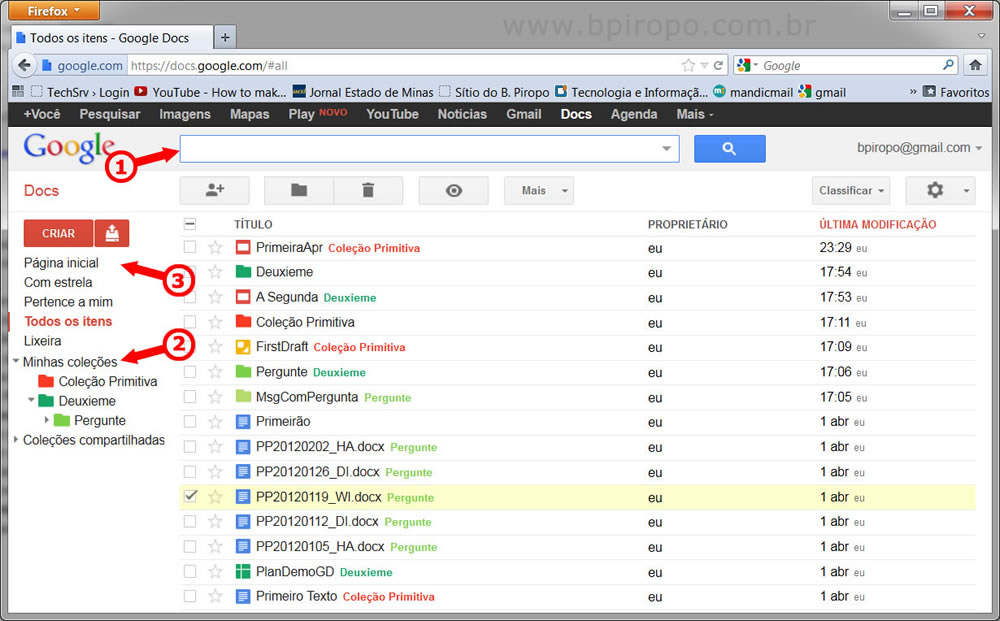The image size is (1000, 621).
Task: Click the magnifier in Firefox search box
Action: pyautogui.click(x=948, y=65)
